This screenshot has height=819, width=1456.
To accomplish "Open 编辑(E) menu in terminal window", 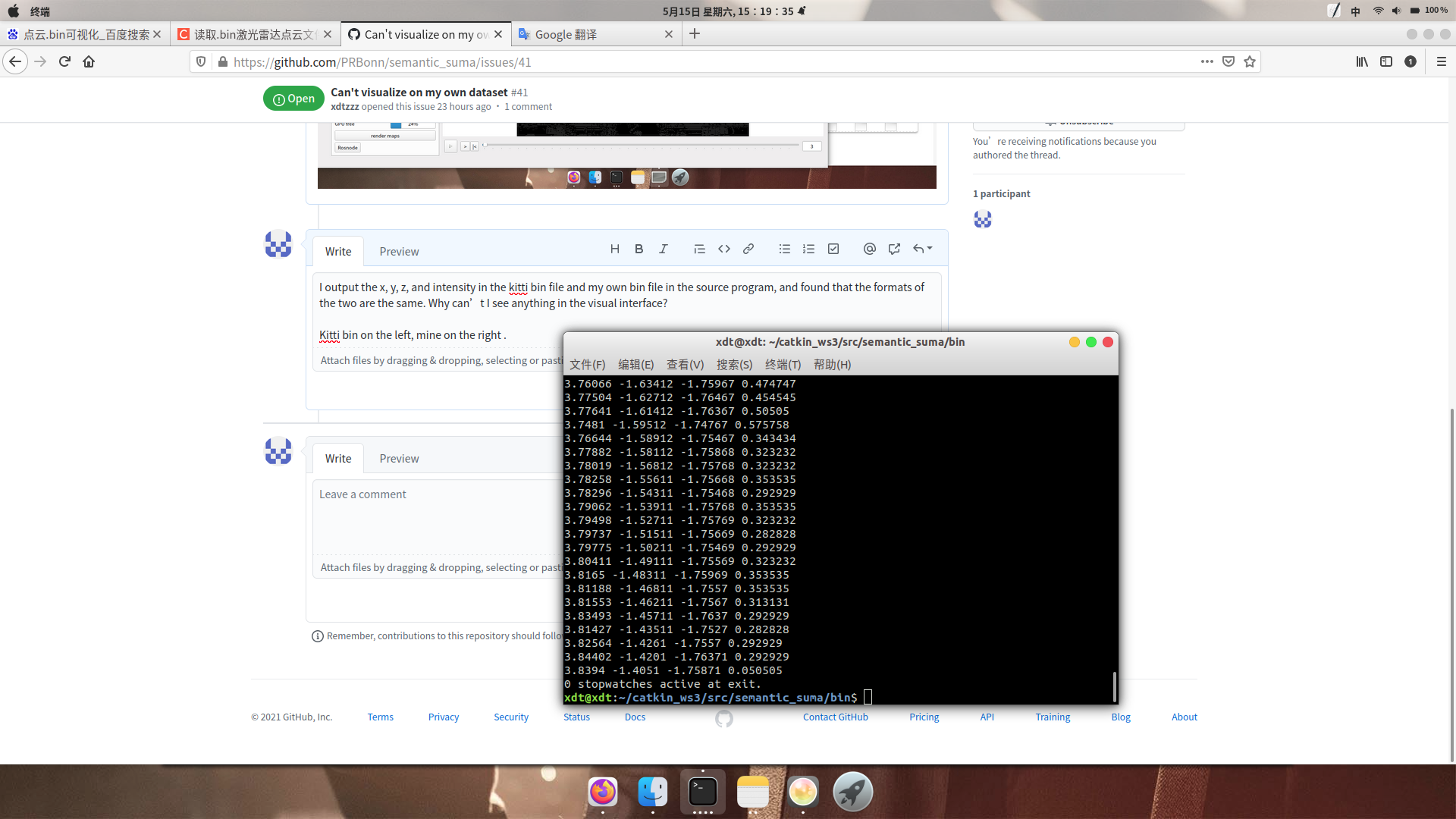I will pyautogui.click(x=635, y=365).
